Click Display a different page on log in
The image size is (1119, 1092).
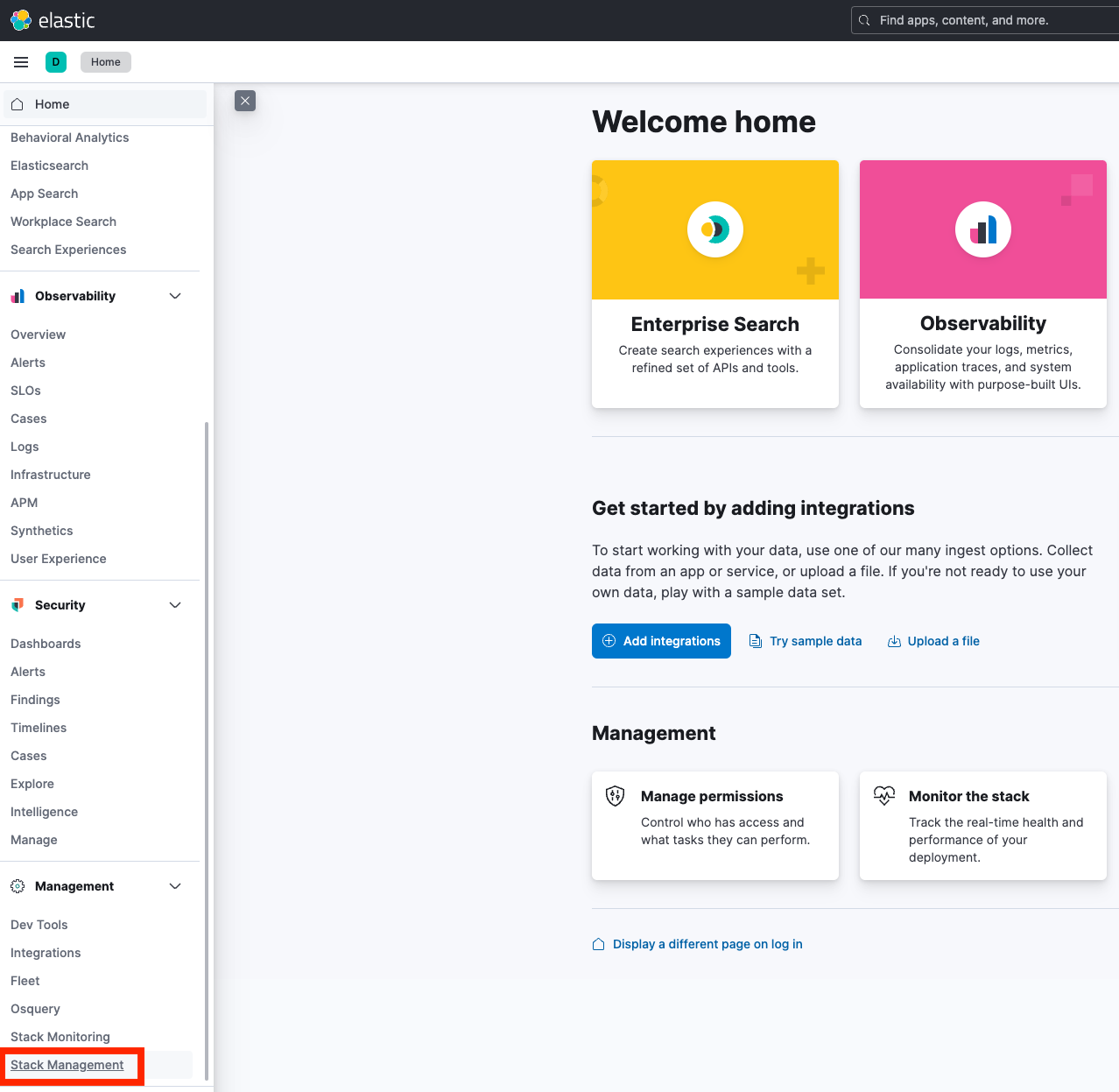[707, 944]
